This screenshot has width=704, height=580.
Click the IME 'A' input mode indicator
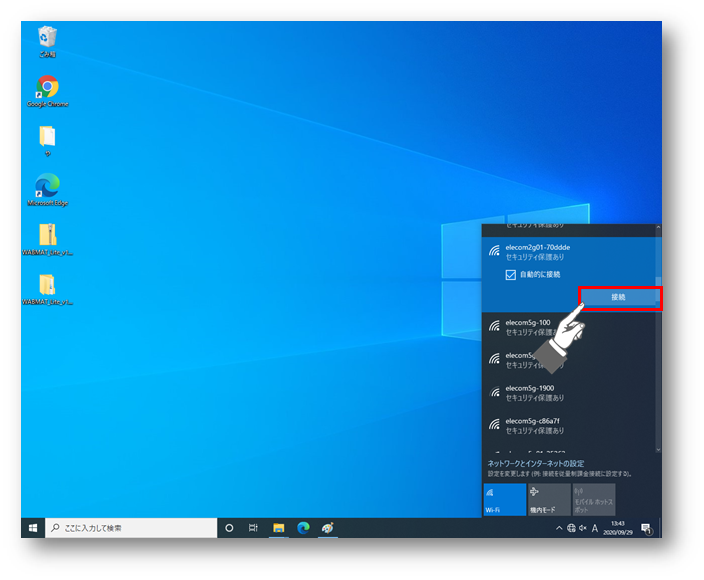point(594,528)
